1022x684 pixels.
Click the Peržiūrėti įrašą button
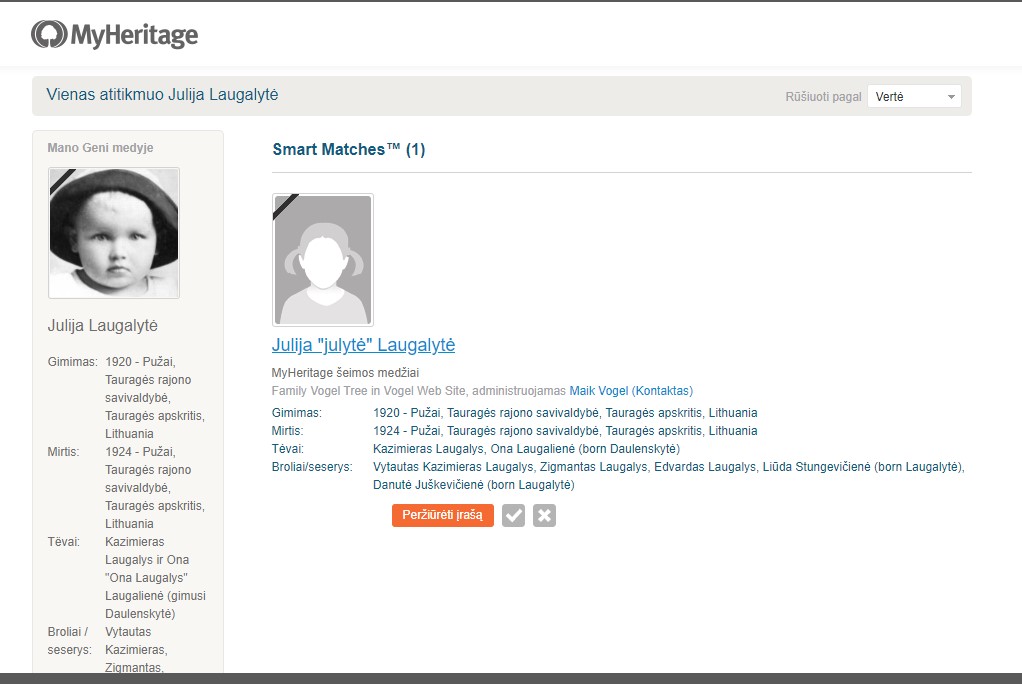(443, 515)
